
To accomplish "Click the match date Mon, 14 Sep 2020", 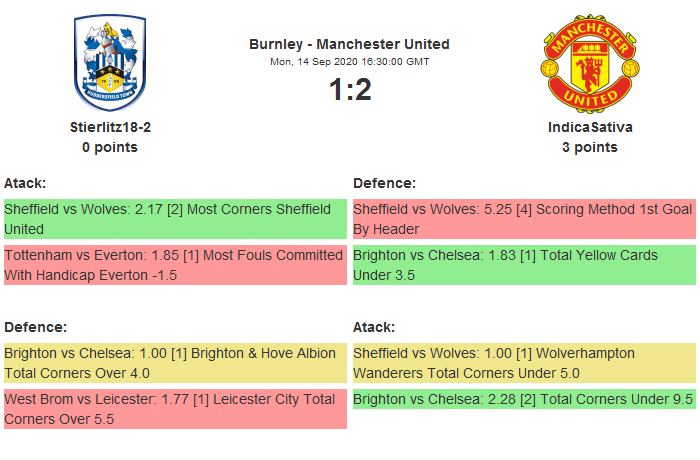I will pyautogui.click(x=349, y=62).
